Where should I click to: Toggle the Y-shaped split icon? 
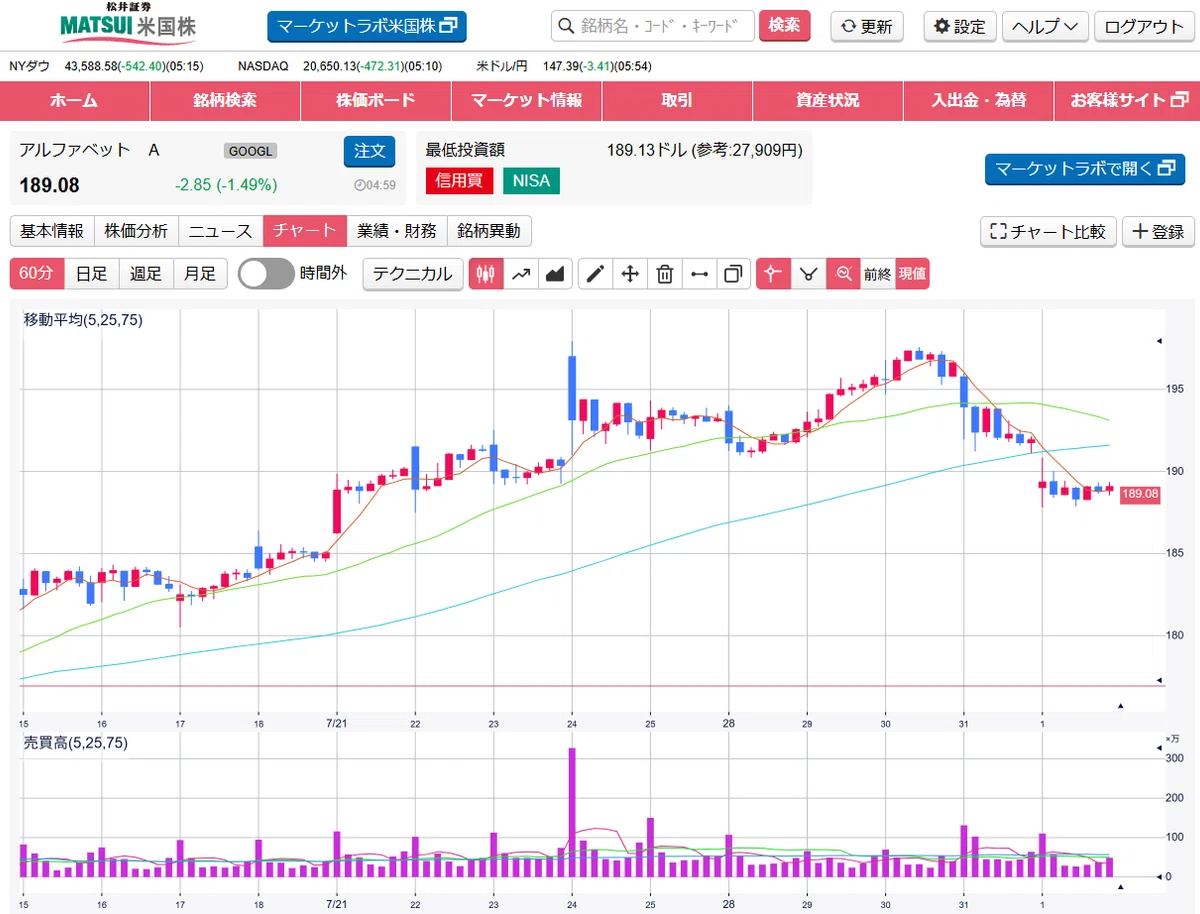click(809, 273)
